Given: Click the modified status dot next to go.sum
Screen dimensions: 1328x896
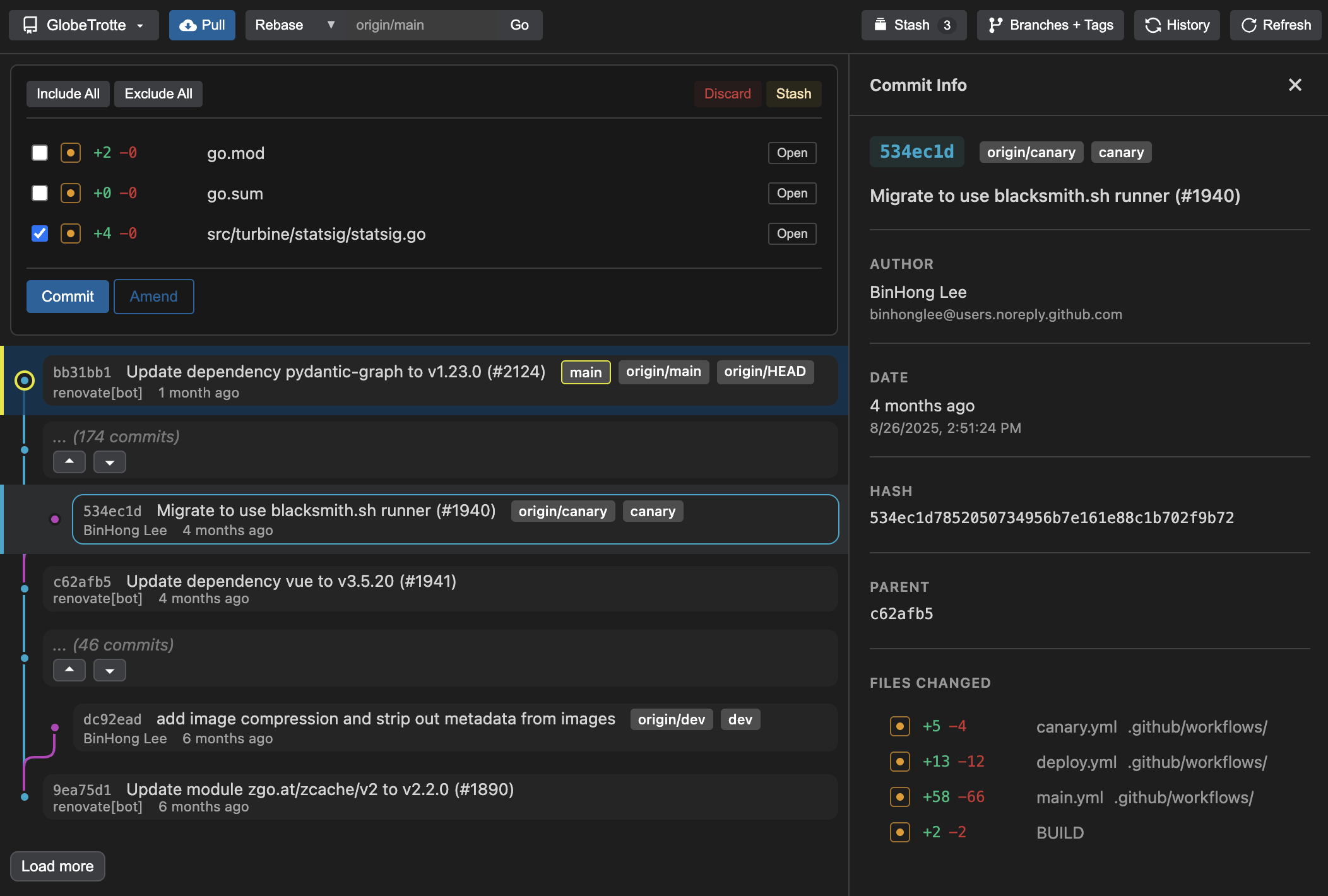Looking at the screenshot, I should click(70, 193).
